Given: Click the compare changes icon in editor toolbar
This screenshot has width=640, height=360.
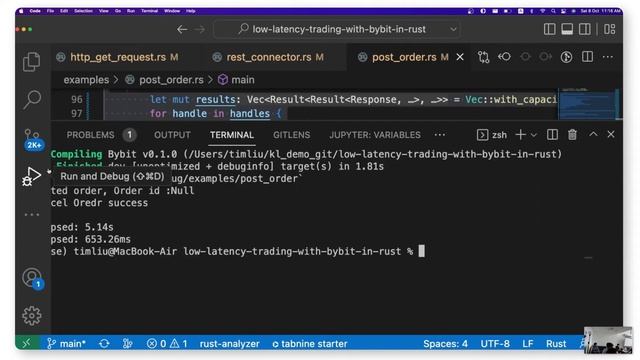Looking at the screenshot, I should point(483,57).
